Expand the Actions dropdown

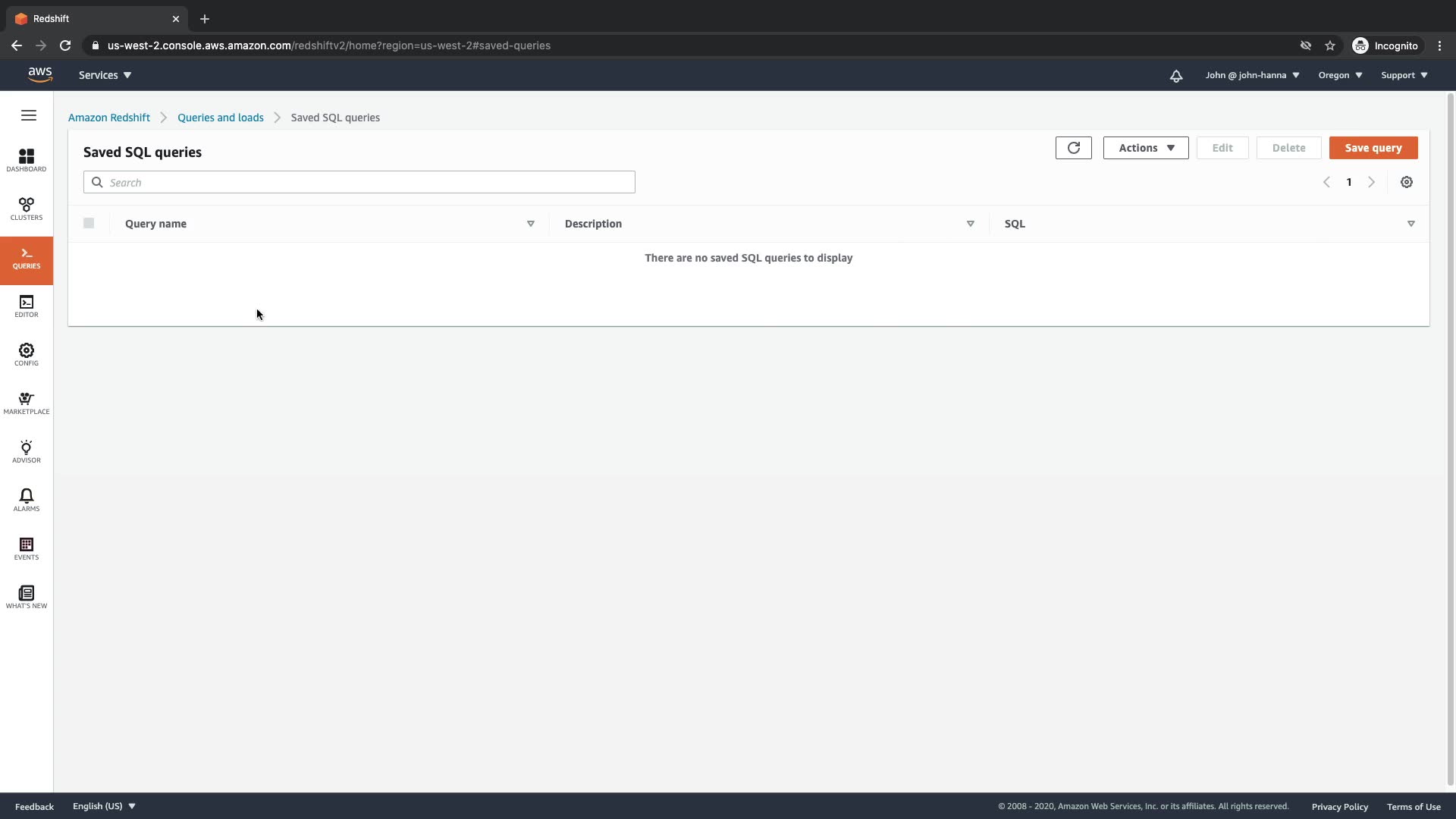coord(1145,148)
